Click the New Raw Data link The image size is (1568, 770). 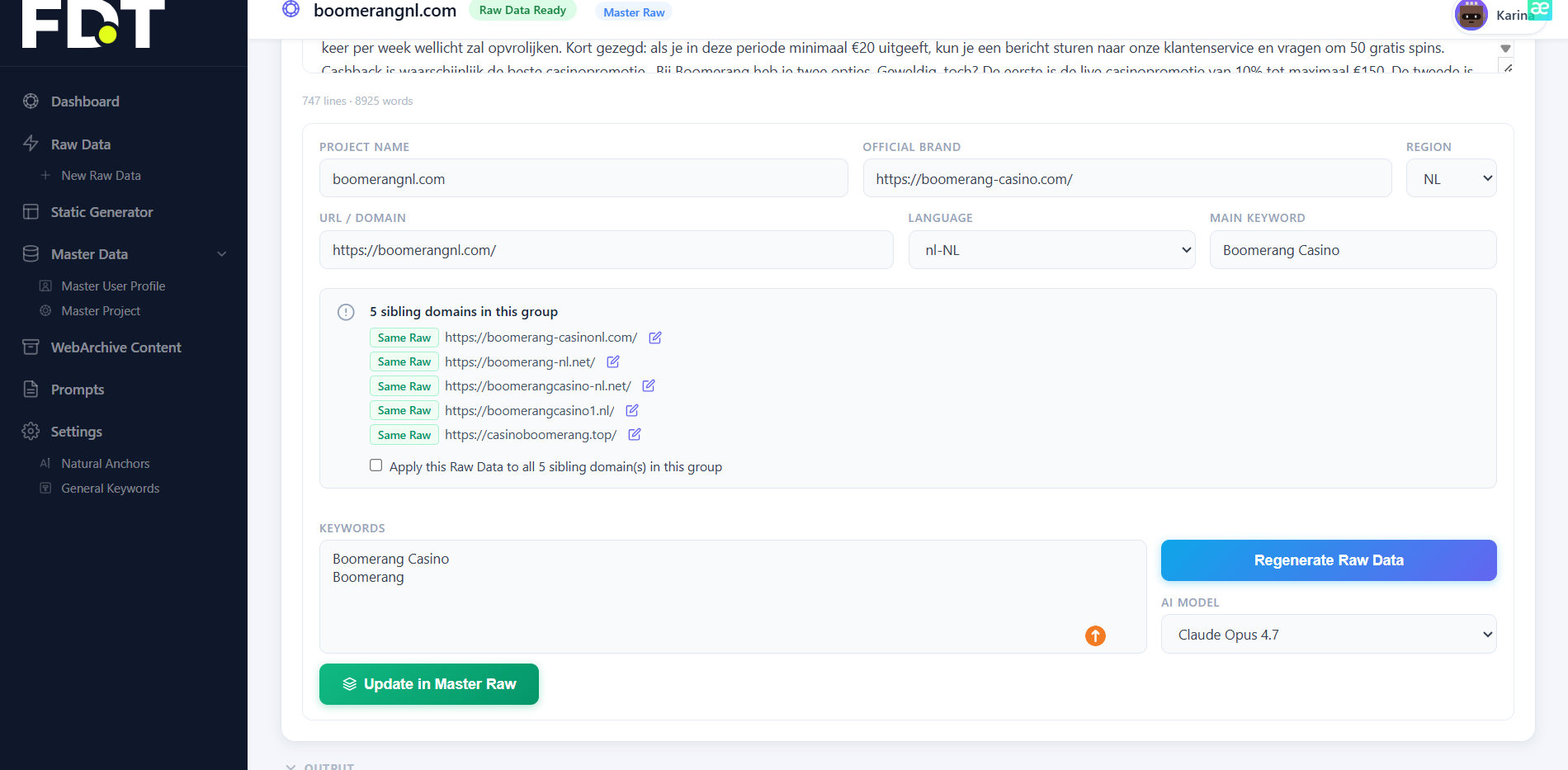101,176
